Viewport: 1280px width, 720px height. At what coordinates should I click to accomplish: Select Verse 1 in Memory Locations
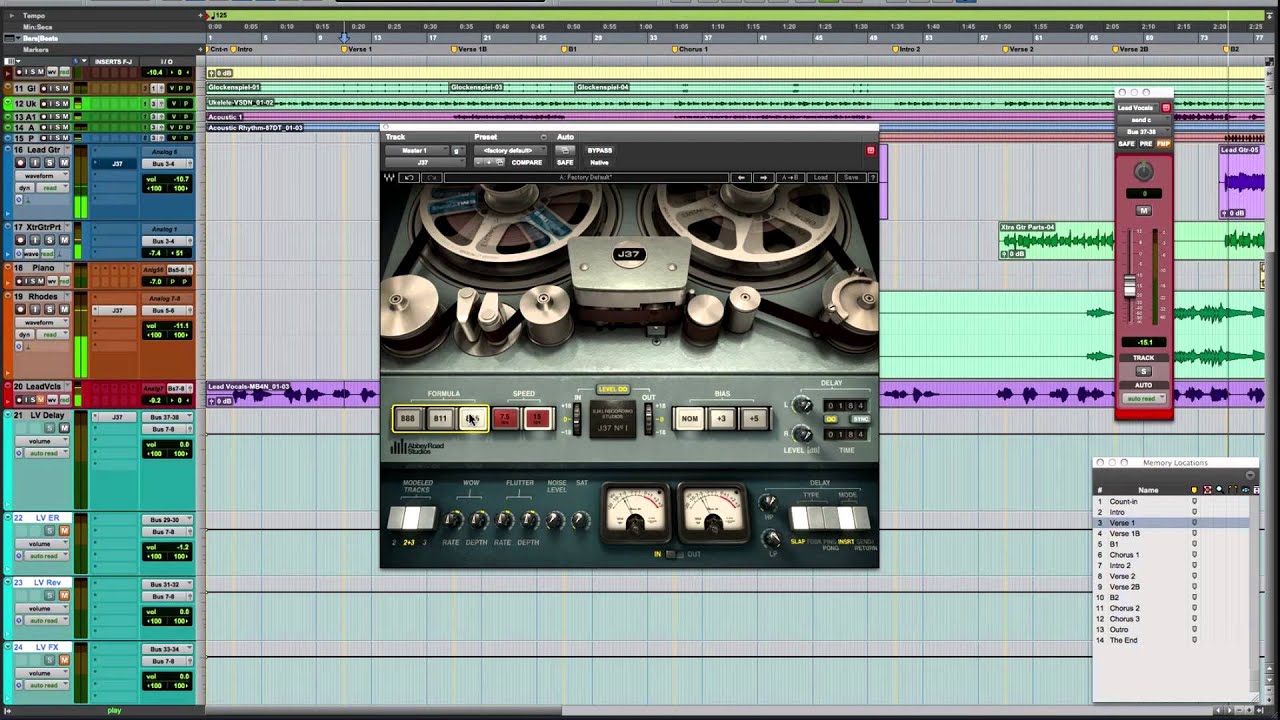[1122, 523]
